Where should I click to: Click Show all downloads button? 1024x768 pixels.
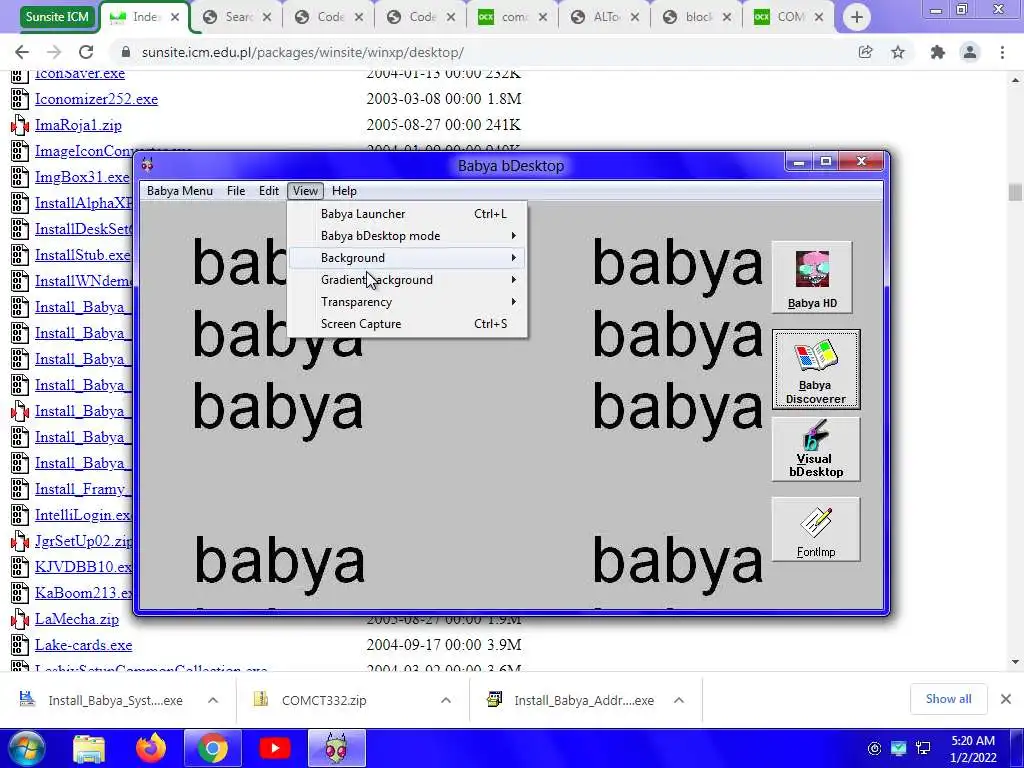948,699
